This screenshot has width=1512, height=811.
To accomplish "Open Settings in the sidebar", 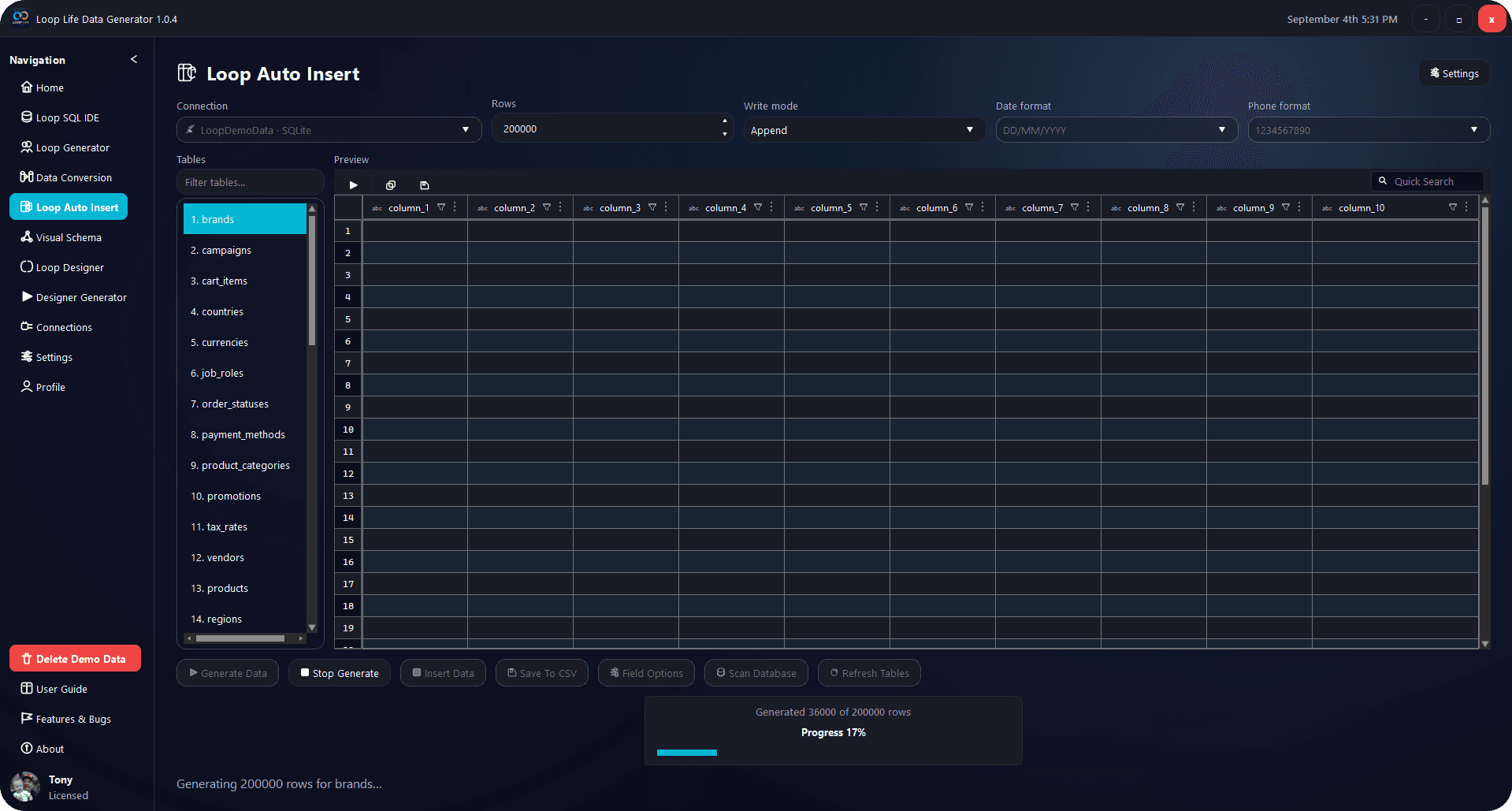I will (x=46, y=357).
